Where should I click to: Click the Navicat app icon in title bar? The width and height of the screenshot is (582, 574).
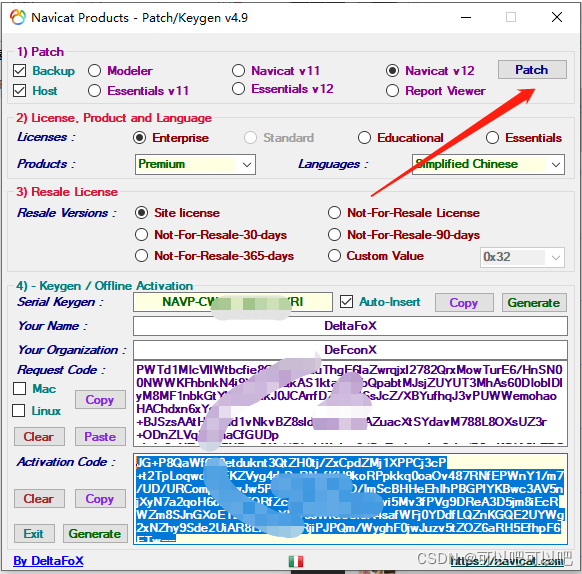(x=17, y=17)
